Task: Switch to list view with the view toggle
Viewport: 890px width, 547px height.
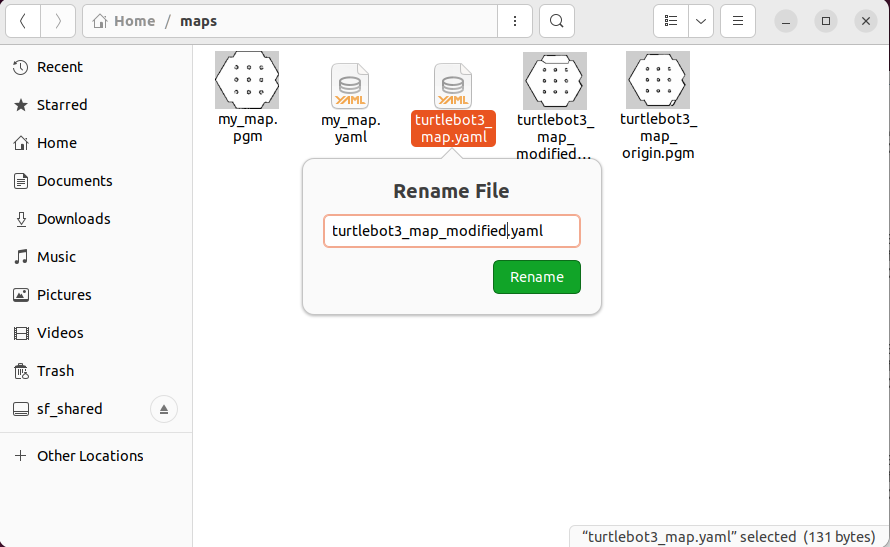Action: [x=671, y=21]
